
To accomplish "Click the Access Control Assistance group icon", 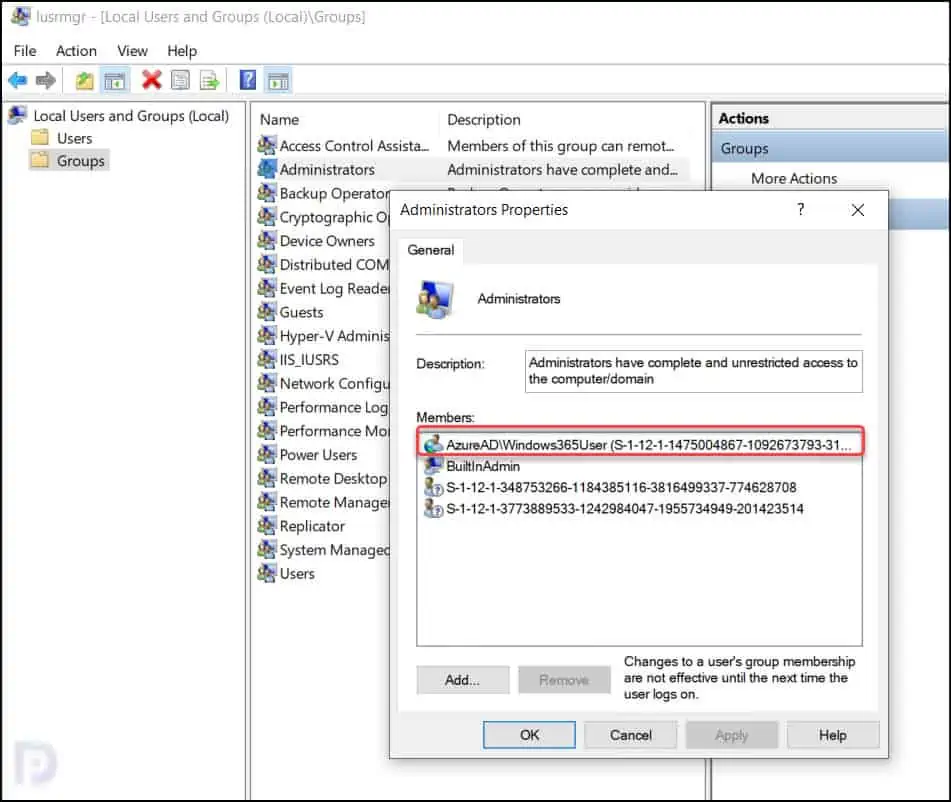I will [267, 146].
